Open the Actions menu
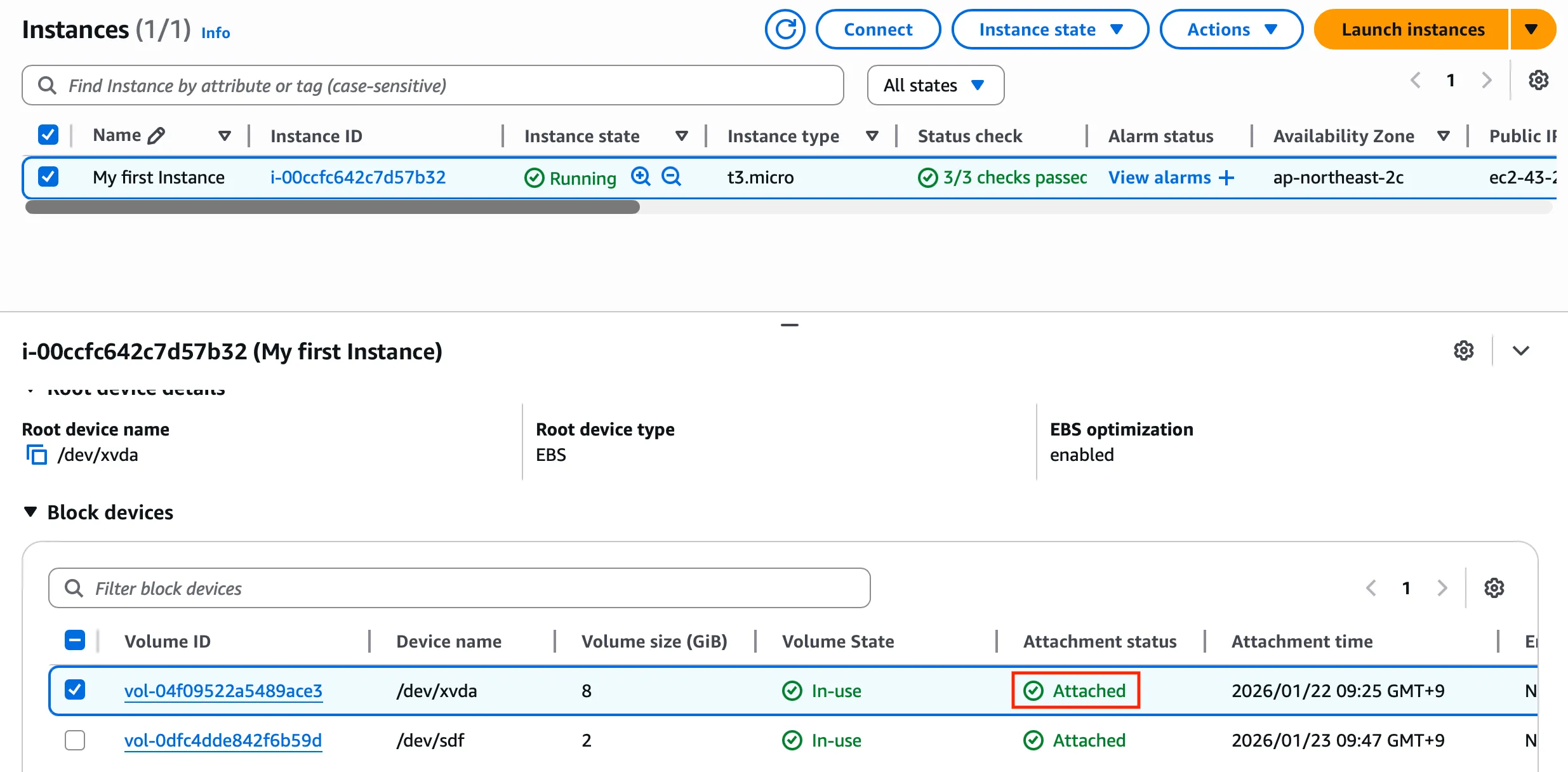Viewport: 1568px width, 772px height. [1231, 29]
